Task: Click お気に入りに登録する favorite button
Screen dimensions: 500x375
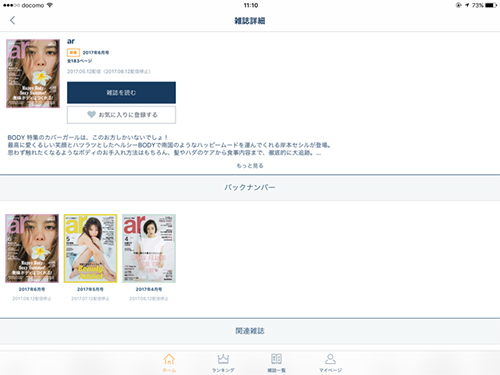Action: [x=121, y=115]
